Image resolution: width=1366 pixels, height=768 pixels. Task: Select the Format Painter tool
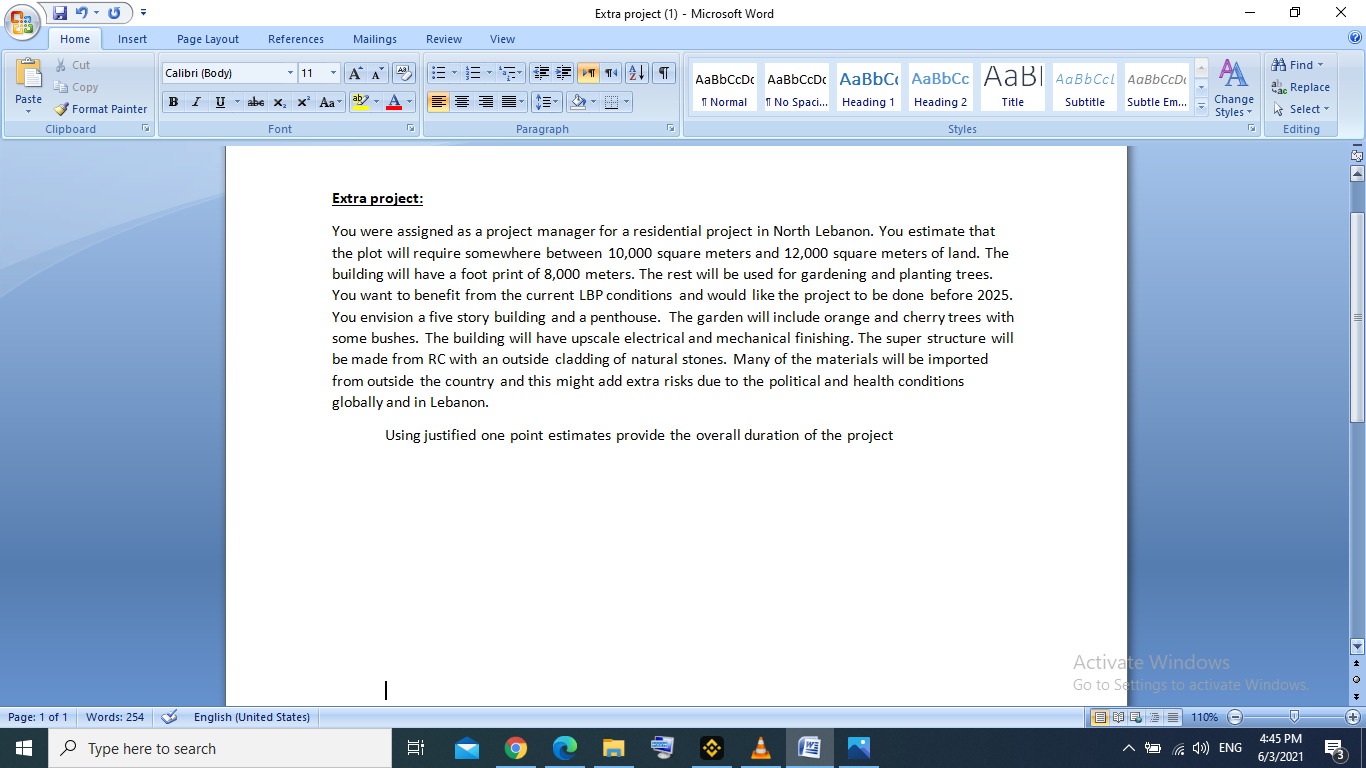click(x=100, y=109)
